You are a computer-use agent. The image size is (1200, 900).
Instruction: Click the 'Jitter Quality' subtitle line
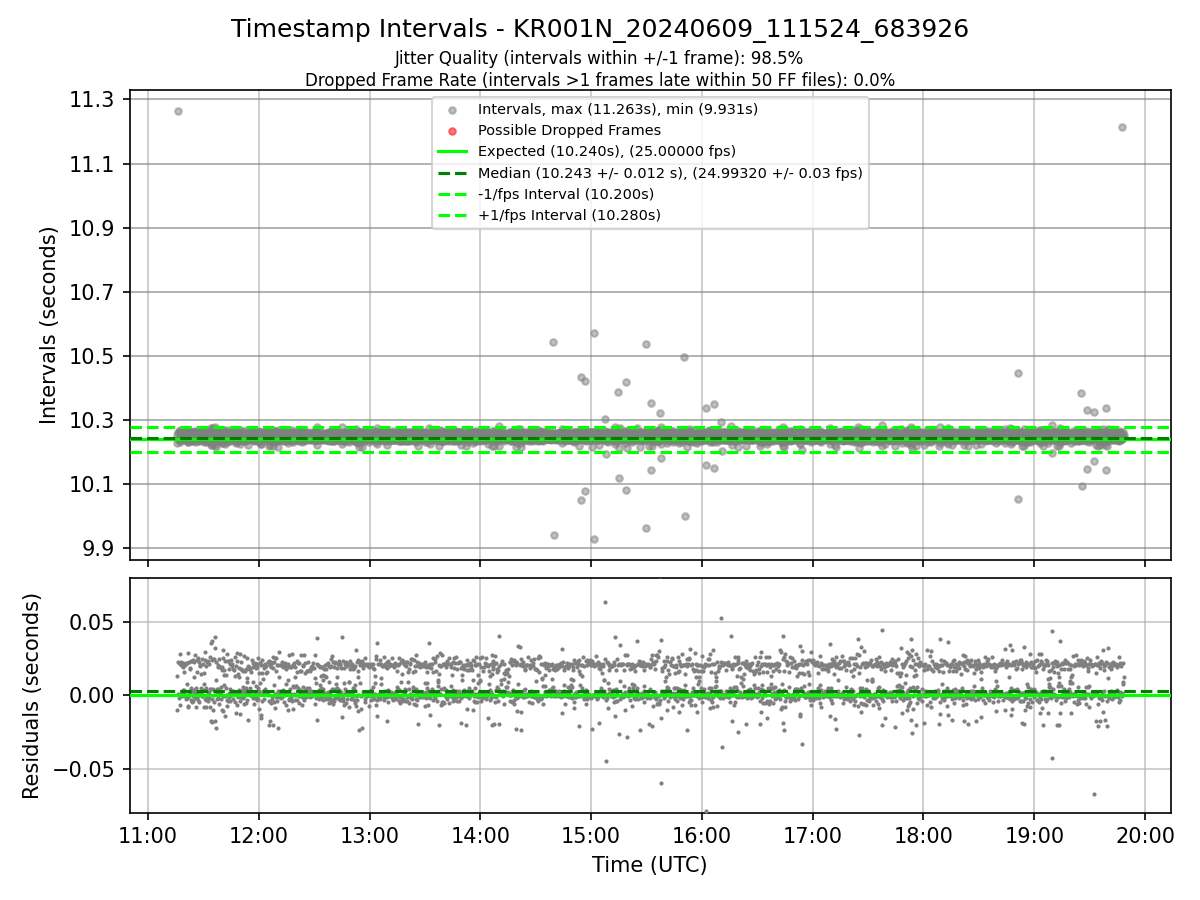[599, 58]
